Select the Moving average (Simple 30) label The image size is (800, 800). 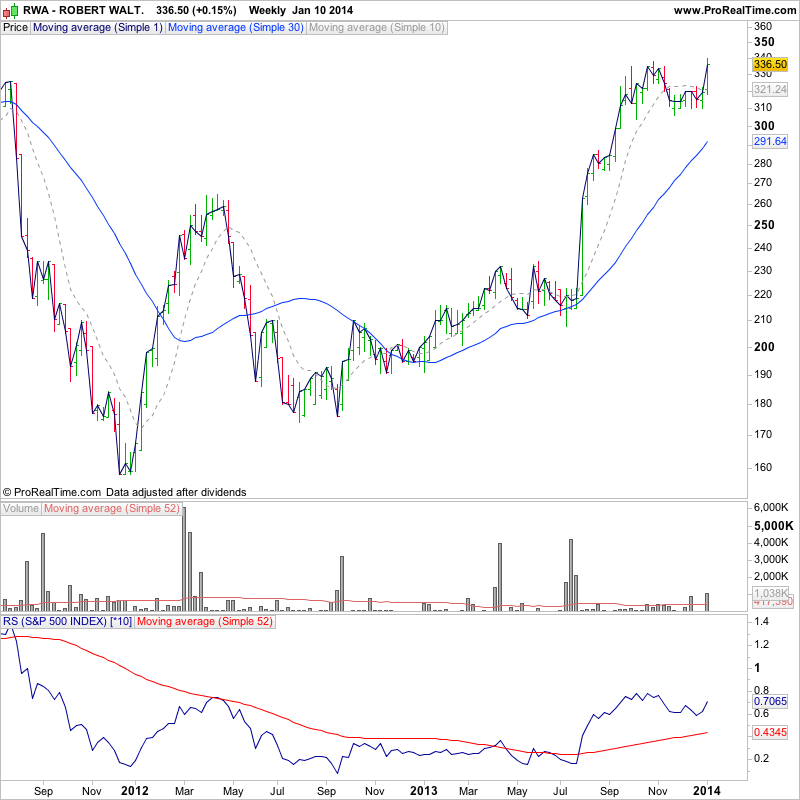point(236,28)
